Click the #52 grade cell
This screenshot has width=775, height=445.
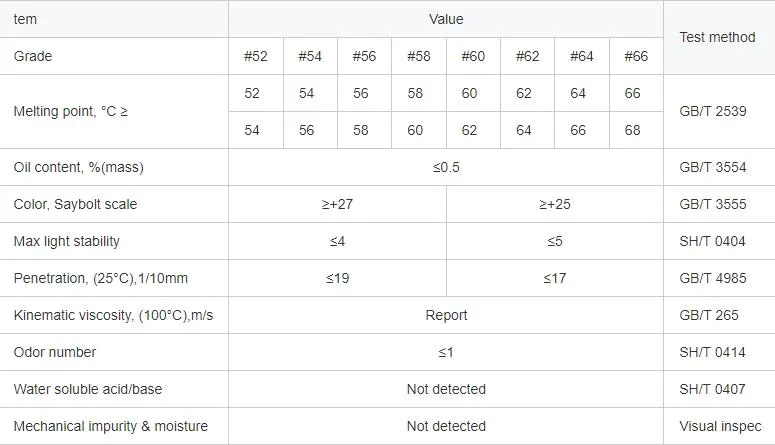(256, 56)
